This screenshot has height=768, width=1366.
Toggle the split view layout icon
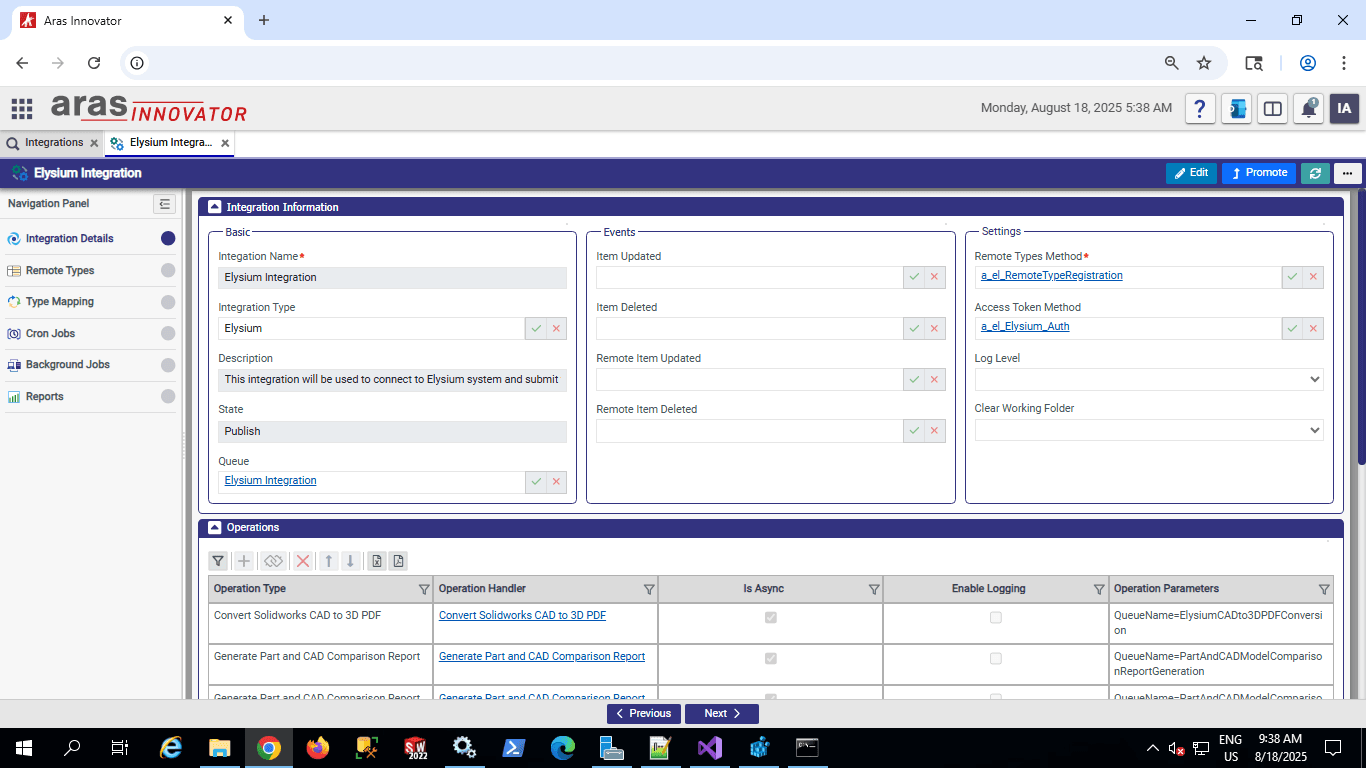coord(1272,109)
